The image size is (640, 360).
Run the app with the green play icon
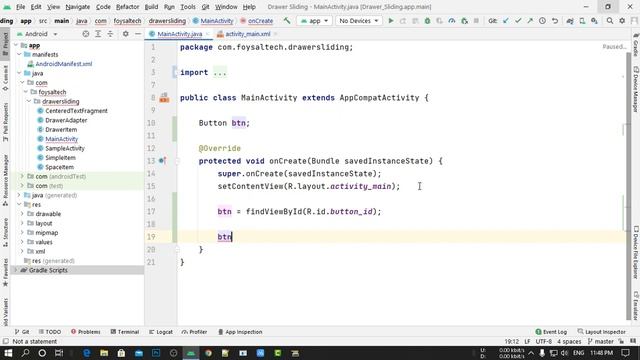pos(391,20)
